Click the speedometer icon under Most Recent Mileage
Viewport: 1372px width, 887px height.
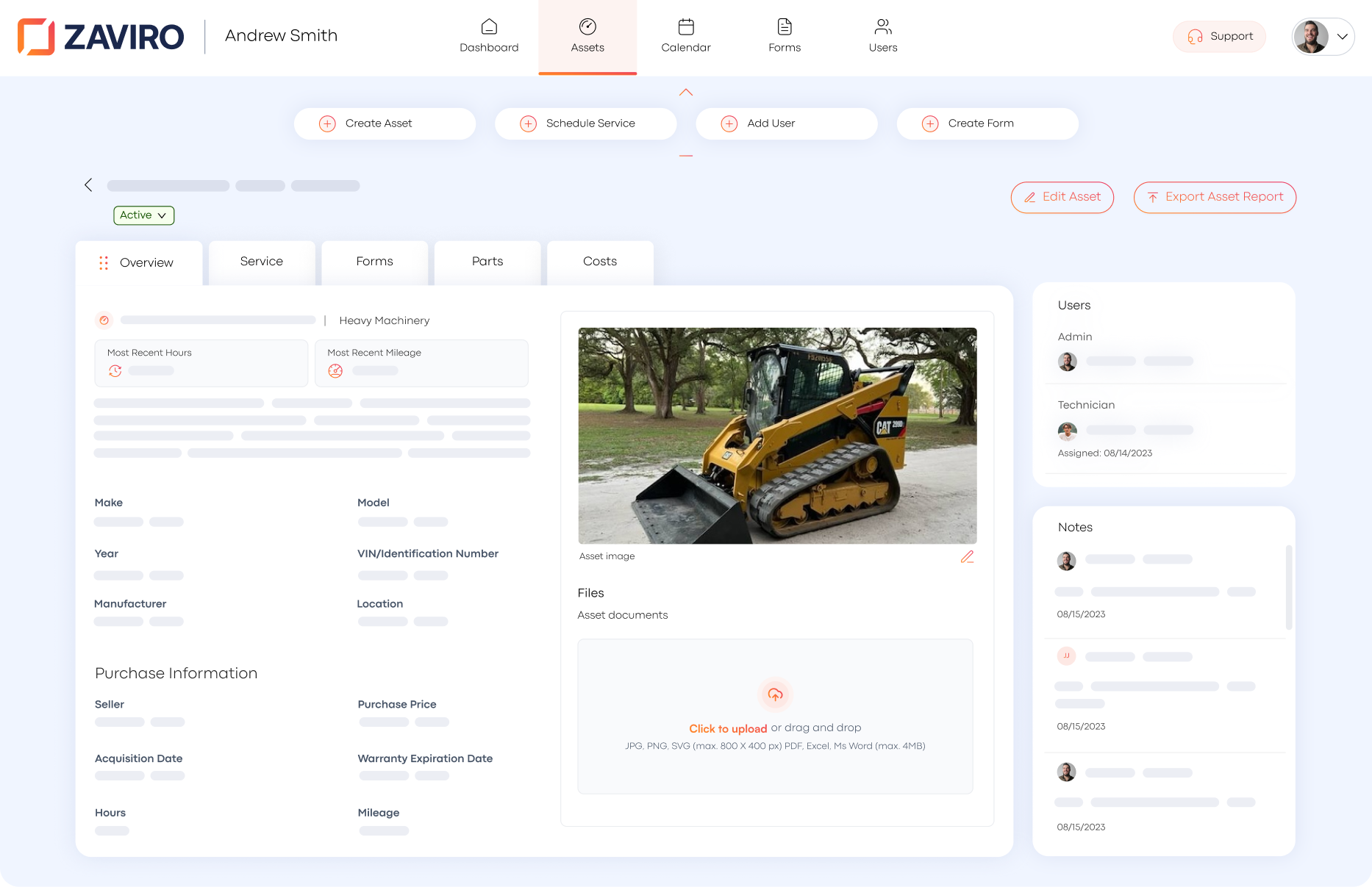pyautogui.click(x=335, y=371)
